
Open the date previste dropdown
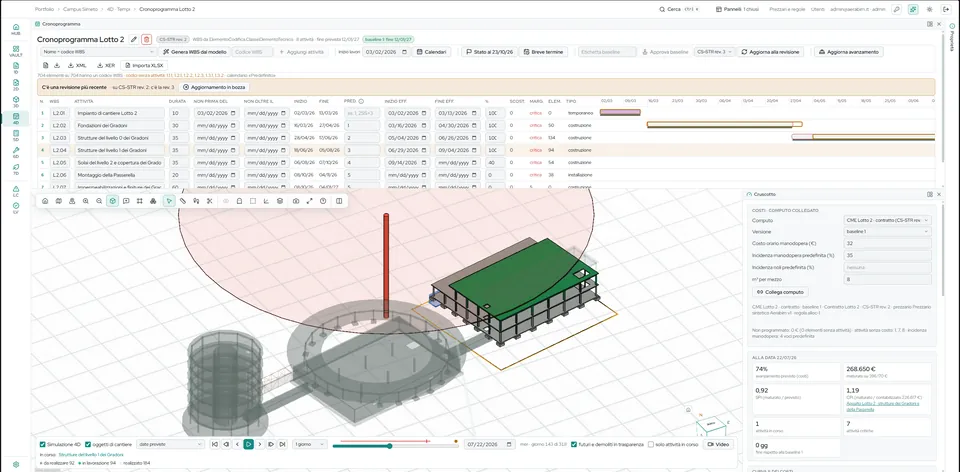(x=170, y=444)
